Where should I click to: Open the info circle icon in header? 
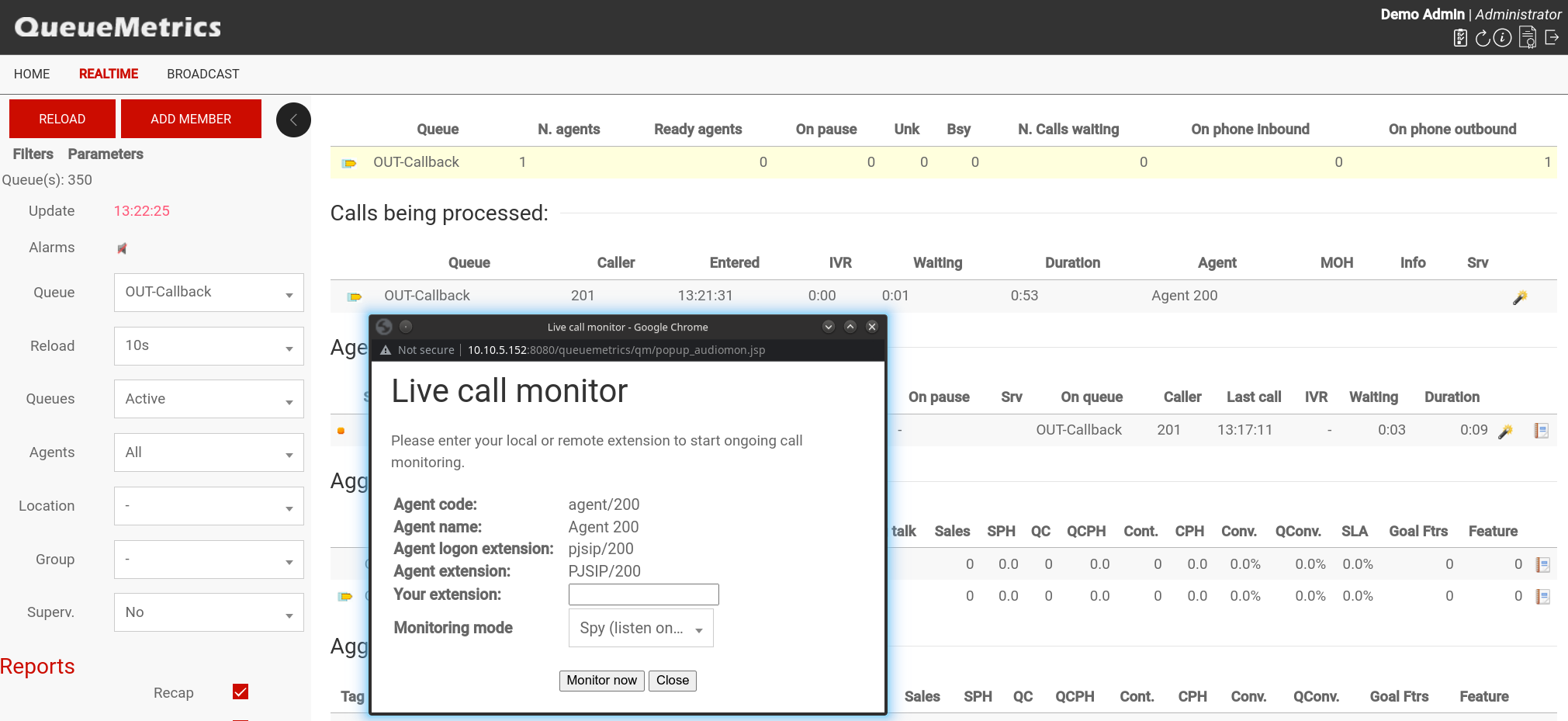tap(1503, 37)
